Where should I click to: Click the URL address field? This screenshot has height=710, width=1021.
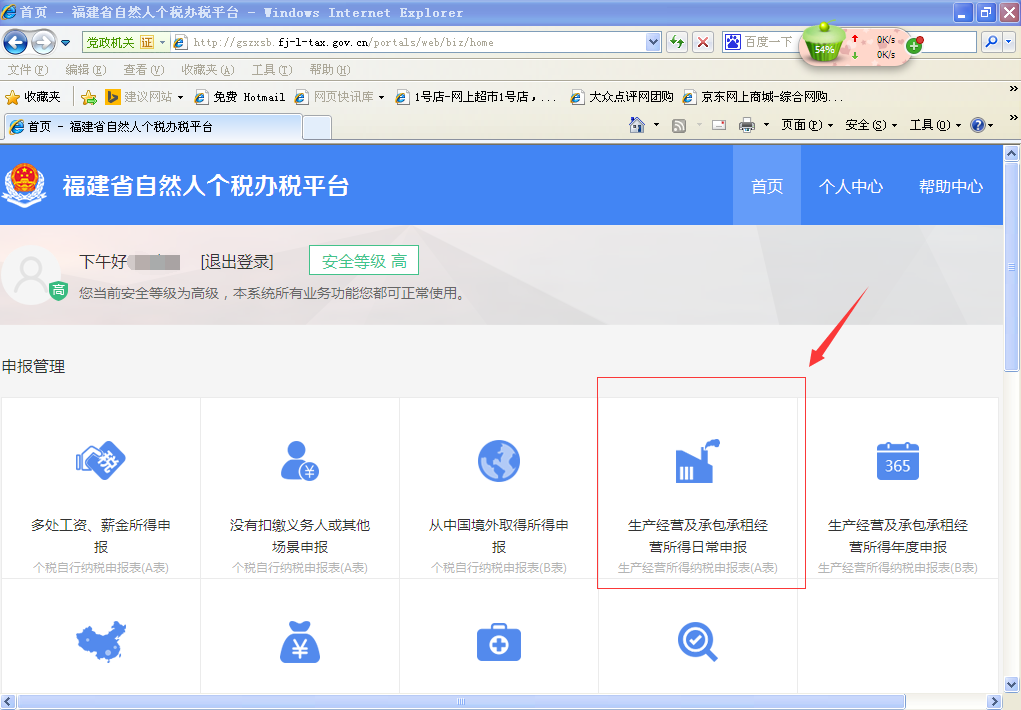tap(417, 42)
